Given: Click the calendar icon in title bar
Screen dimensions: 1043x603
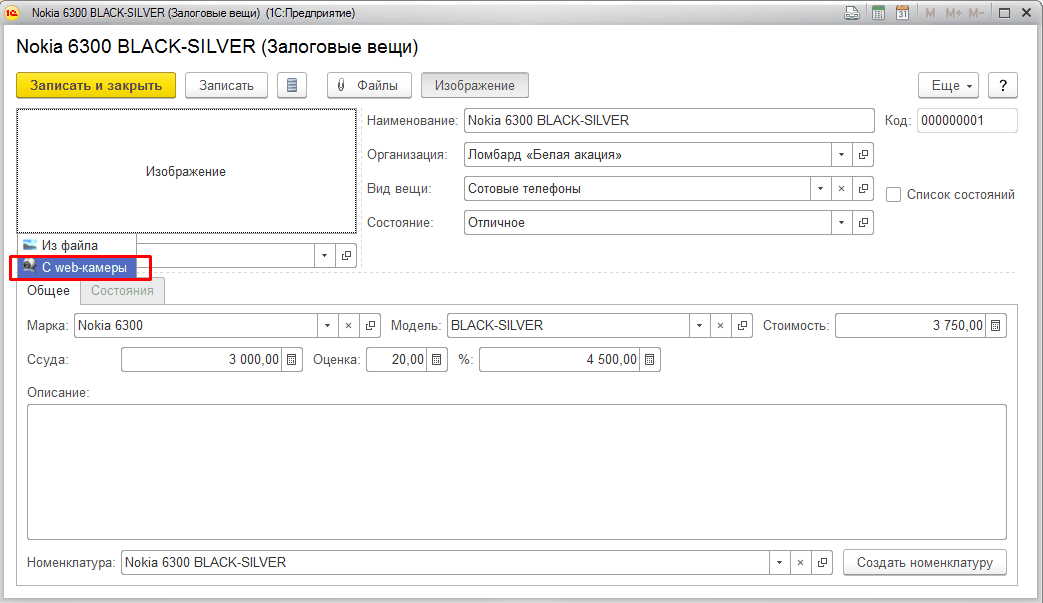Looking at the screenshot, I should (x=902, y=13).
